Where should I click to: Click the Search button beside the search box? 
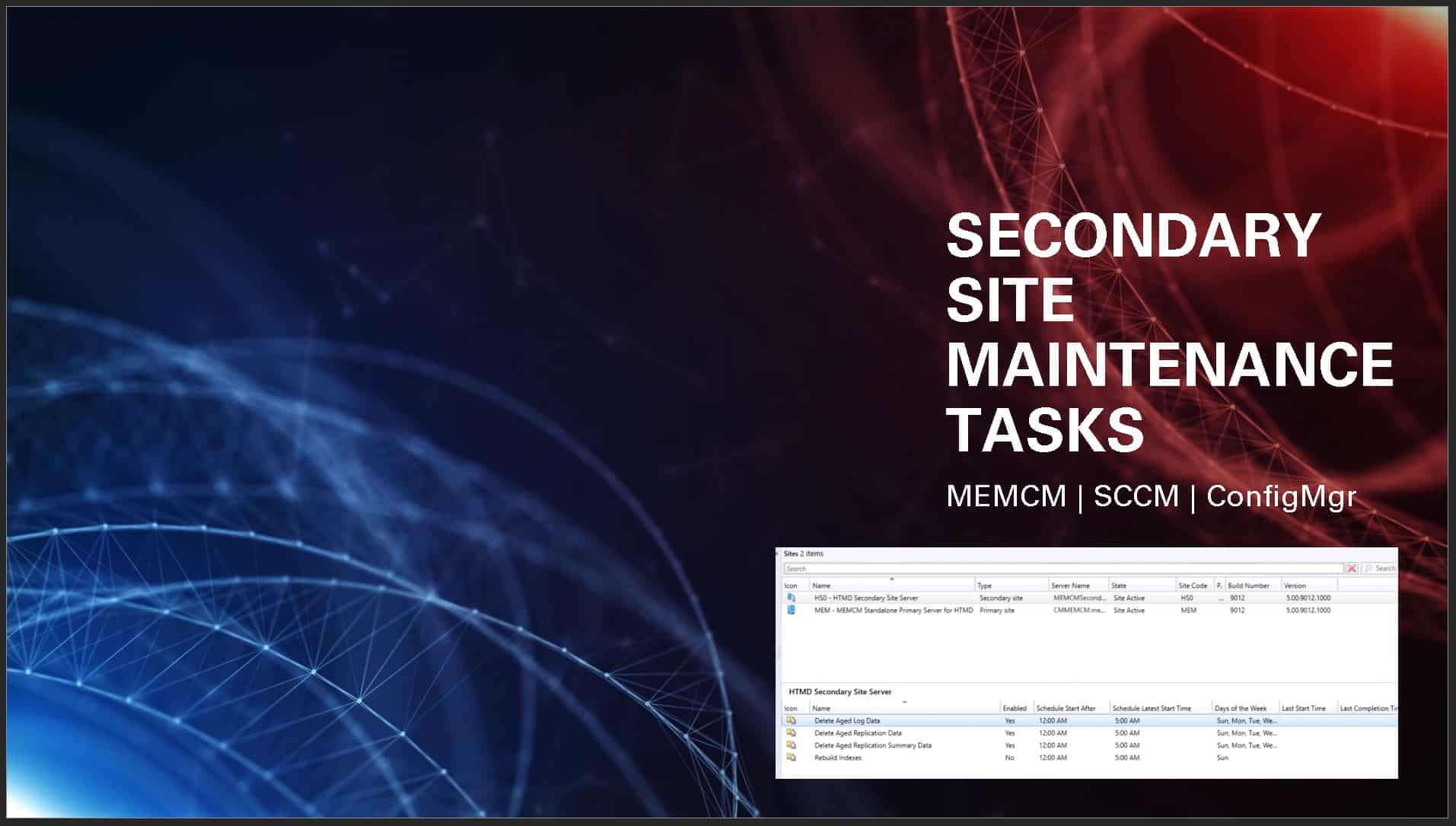pos(1380,569)
